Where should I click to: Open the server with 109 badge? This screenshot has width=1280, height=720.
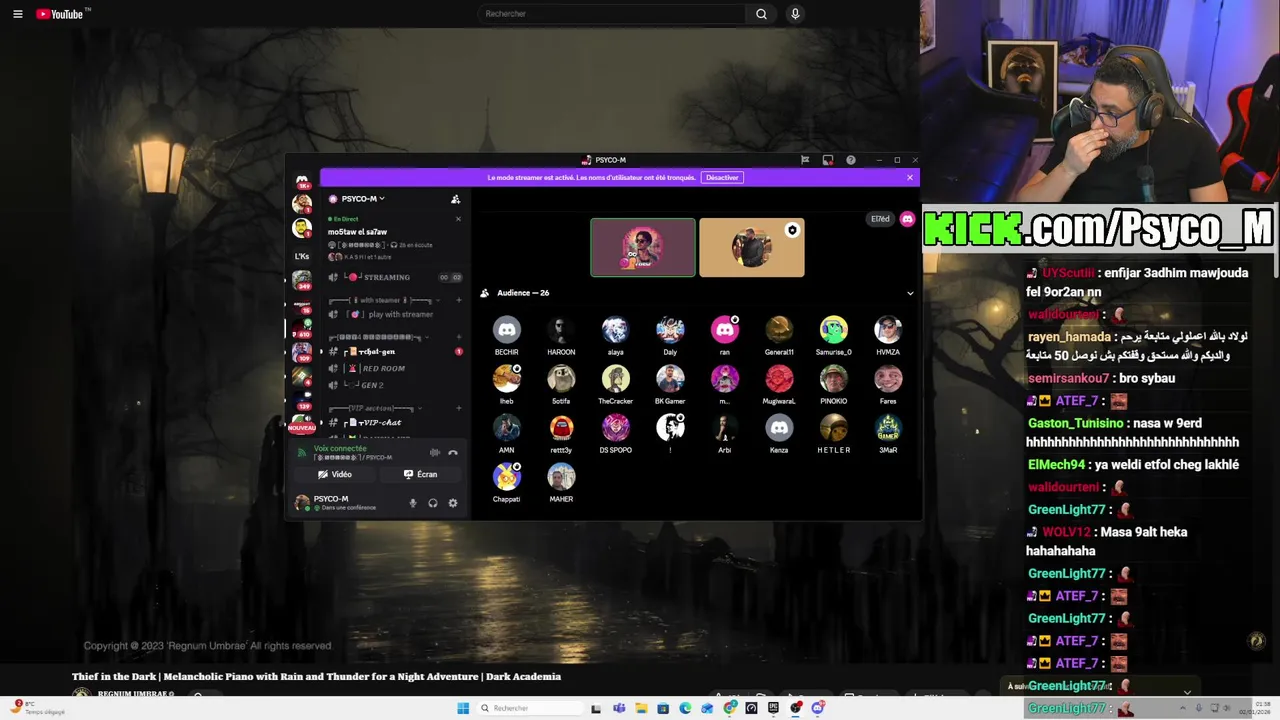(x=301, y=352)
